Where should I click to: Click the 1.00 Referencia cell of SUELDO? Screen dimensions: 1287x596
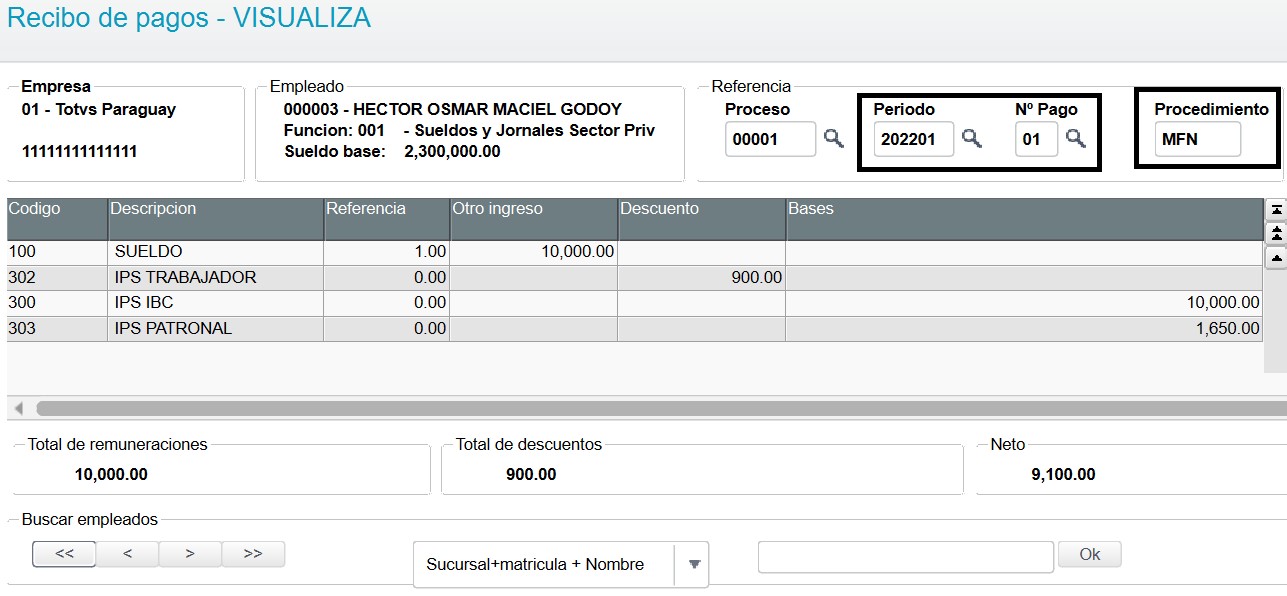tap(386, 252)
